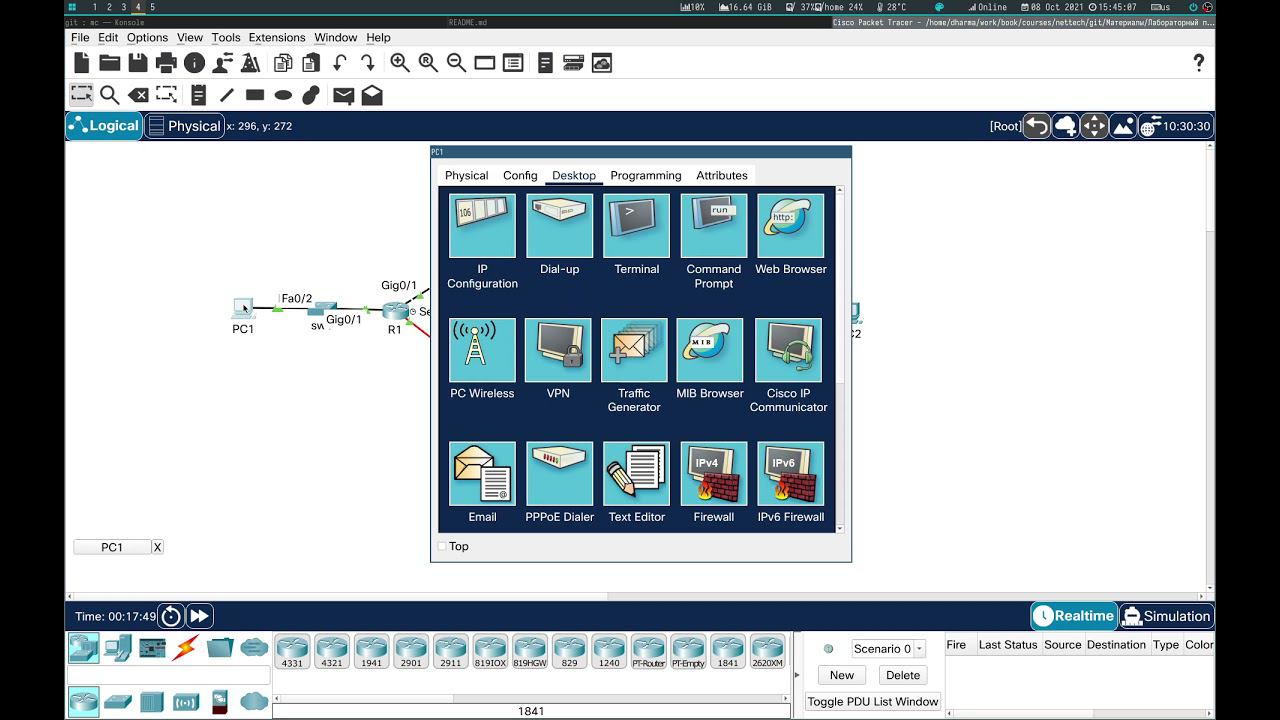Image resolution: width=1280 pixels, height=720 pixels.
Task: Open the Options menu
Action: (147, 37)
